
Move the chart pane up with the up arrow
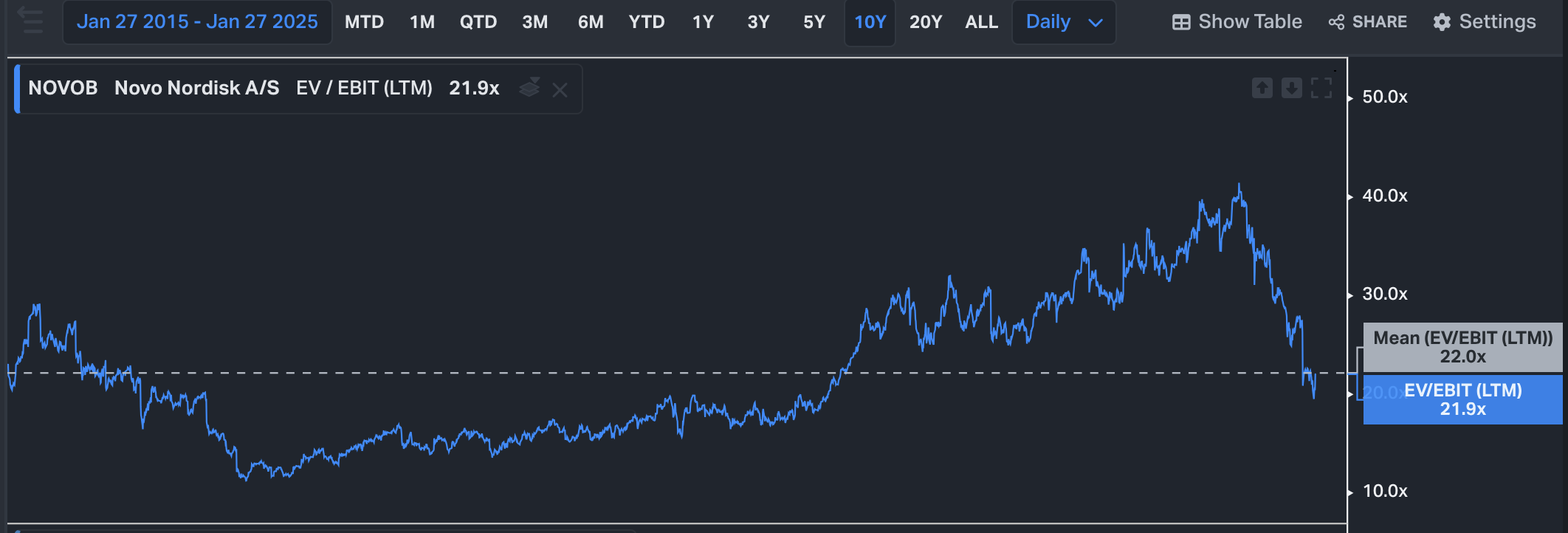(1262, 89)
